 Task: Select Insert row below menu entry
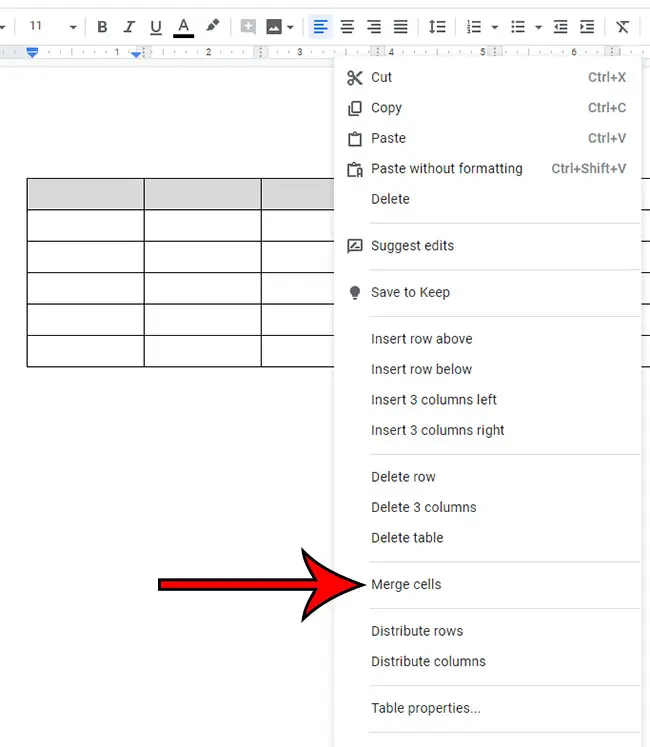click(421, 369)
